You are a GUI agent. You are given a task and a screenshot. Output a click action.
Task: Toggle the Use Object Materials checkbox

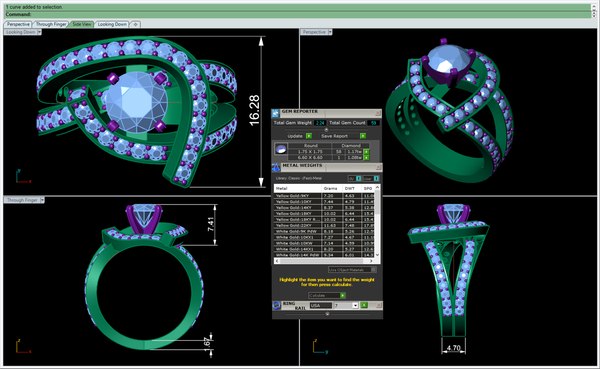[x=373, y=270]
